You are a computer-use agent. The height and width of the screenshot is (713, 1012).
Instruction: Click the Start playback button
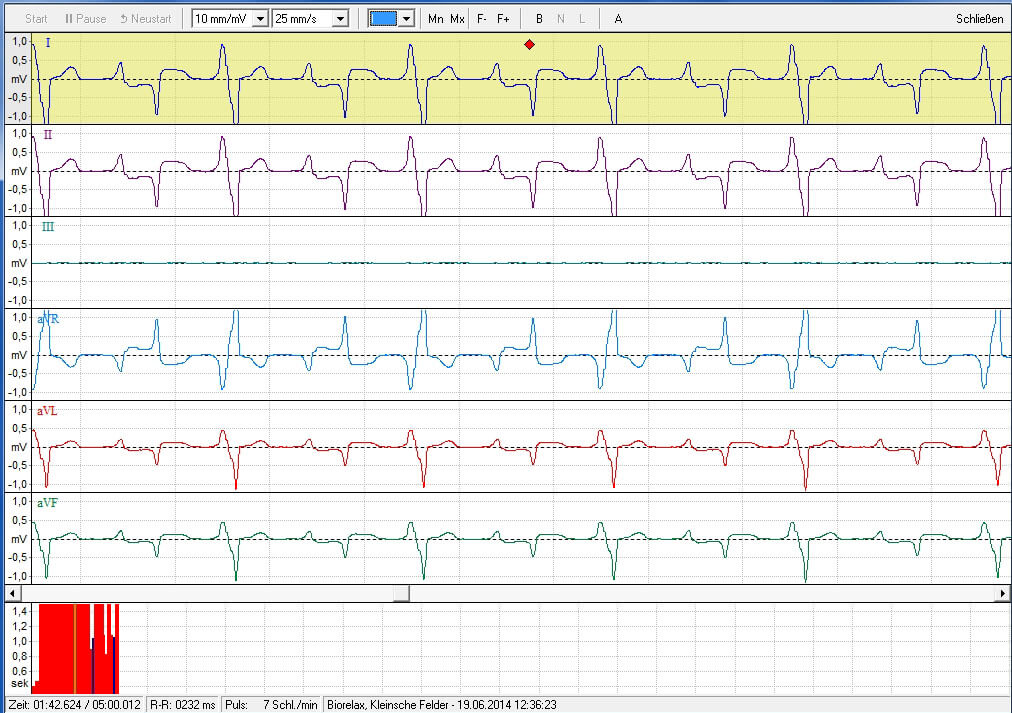click(x=36, y=19)
